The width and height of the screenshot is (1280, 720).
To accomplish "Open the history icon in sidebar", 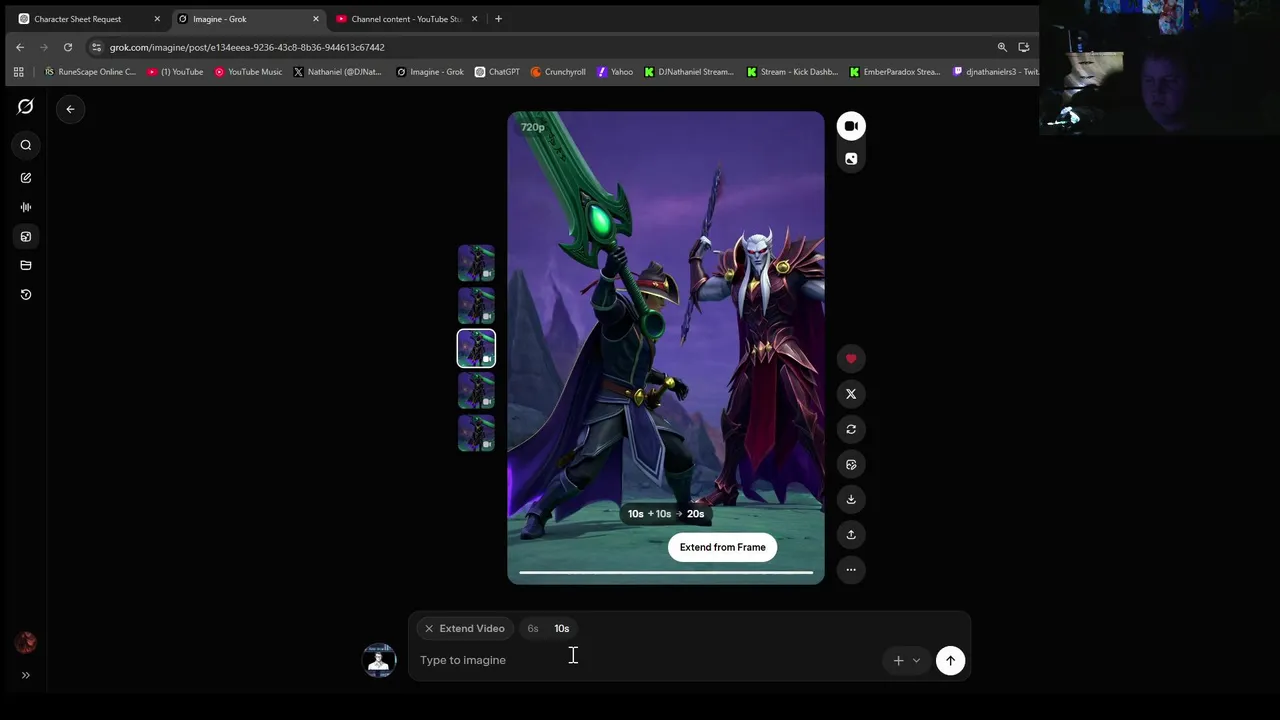I will point(26,294).
